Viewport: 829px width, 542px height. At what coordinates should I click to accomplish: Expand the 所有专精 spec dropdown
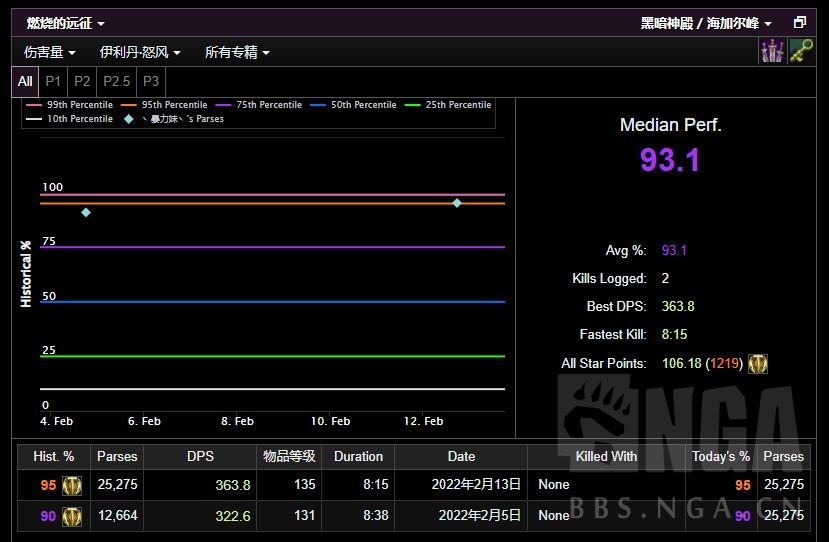[237, 52]
